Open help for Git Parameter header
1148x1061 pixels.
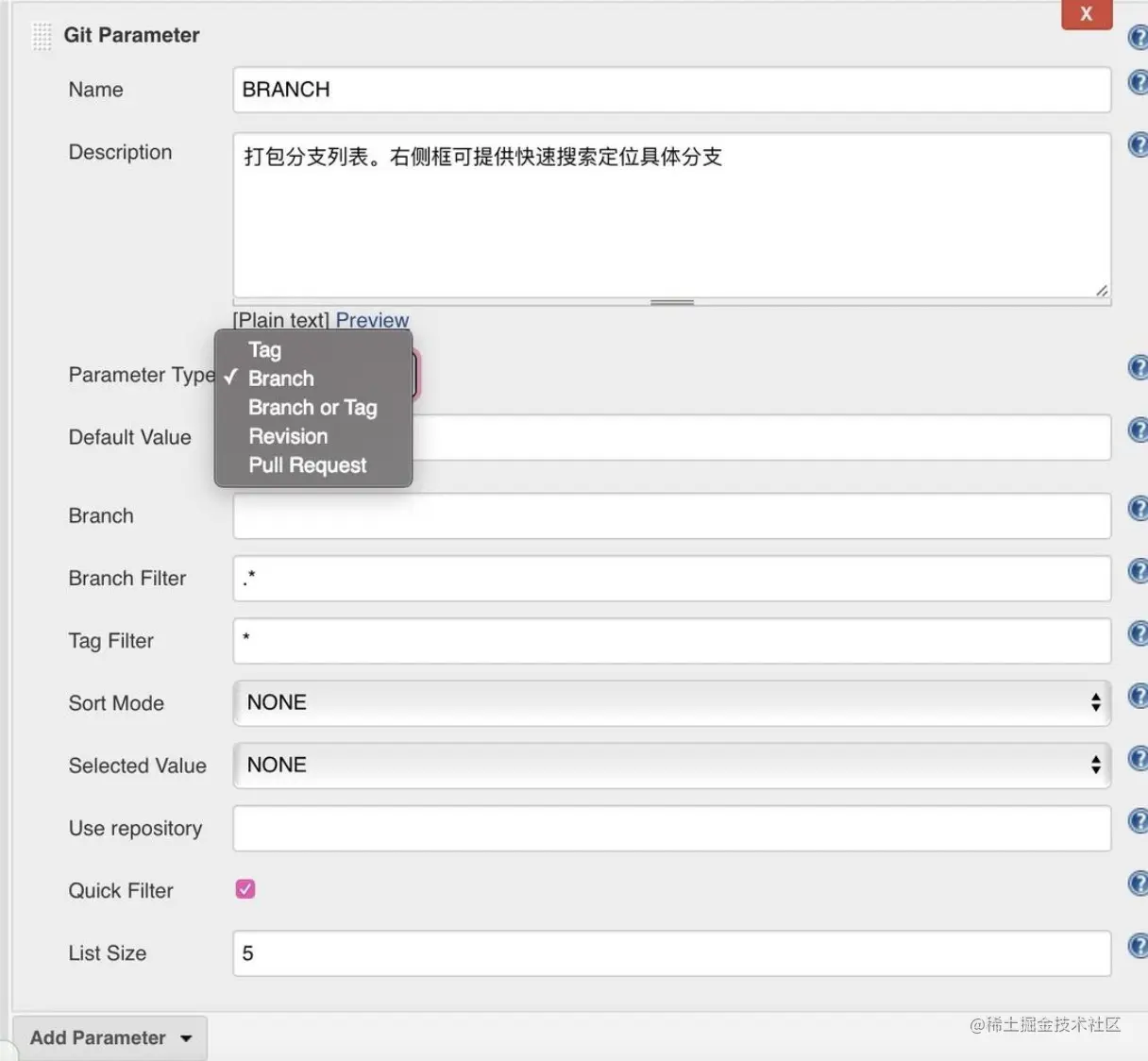click(x=1139, y=38)
